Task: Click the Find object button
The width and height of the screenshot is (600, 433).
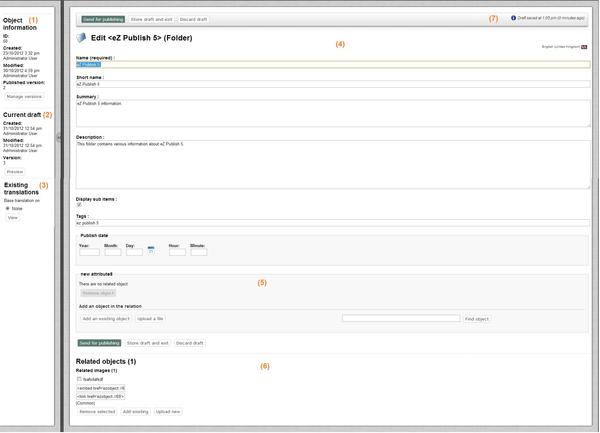Action: [x=476, y=319]
